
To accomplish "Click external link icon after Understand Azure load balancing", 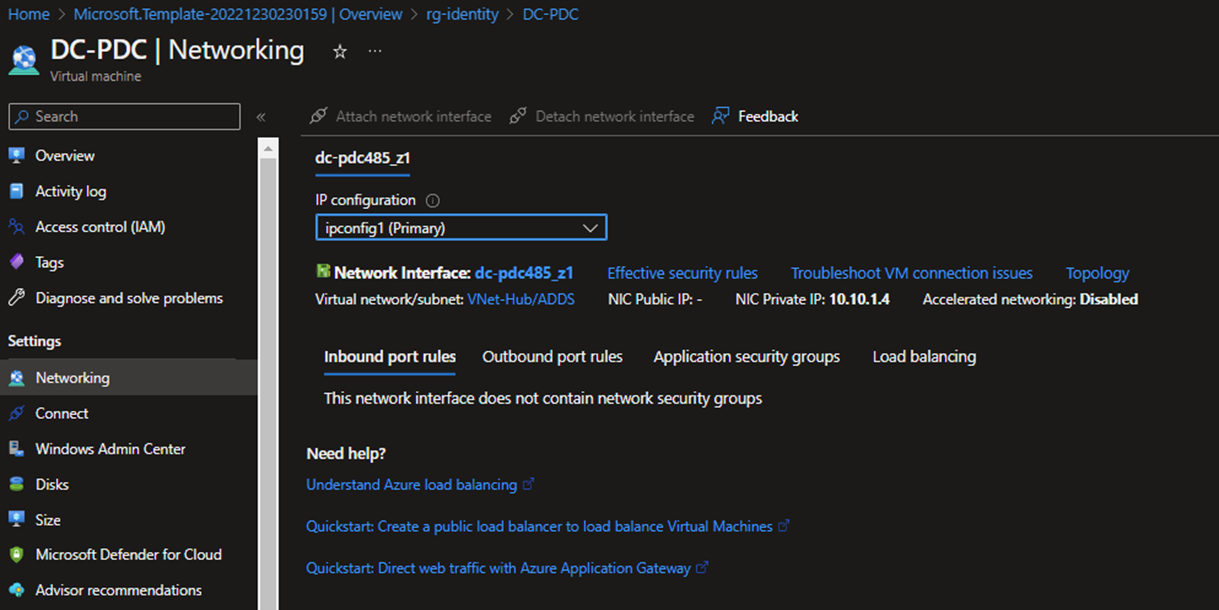I will 529,484.
